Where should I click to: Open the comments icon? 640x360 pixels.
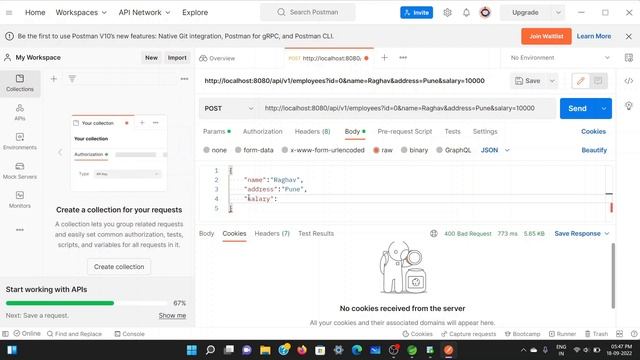pyautogui.click(x=598, y=81)
